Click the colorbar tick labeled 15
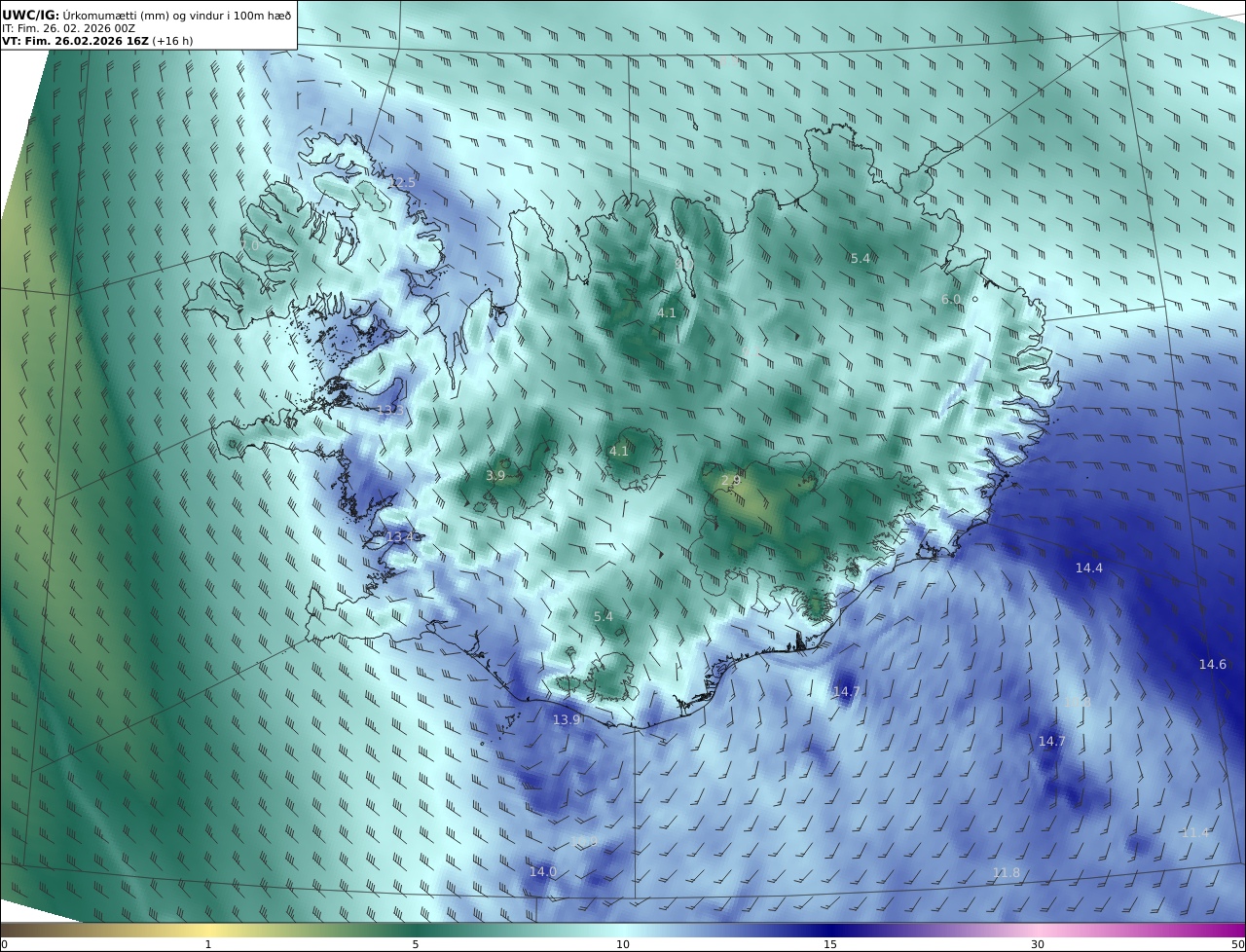 (x=830, y=944)
